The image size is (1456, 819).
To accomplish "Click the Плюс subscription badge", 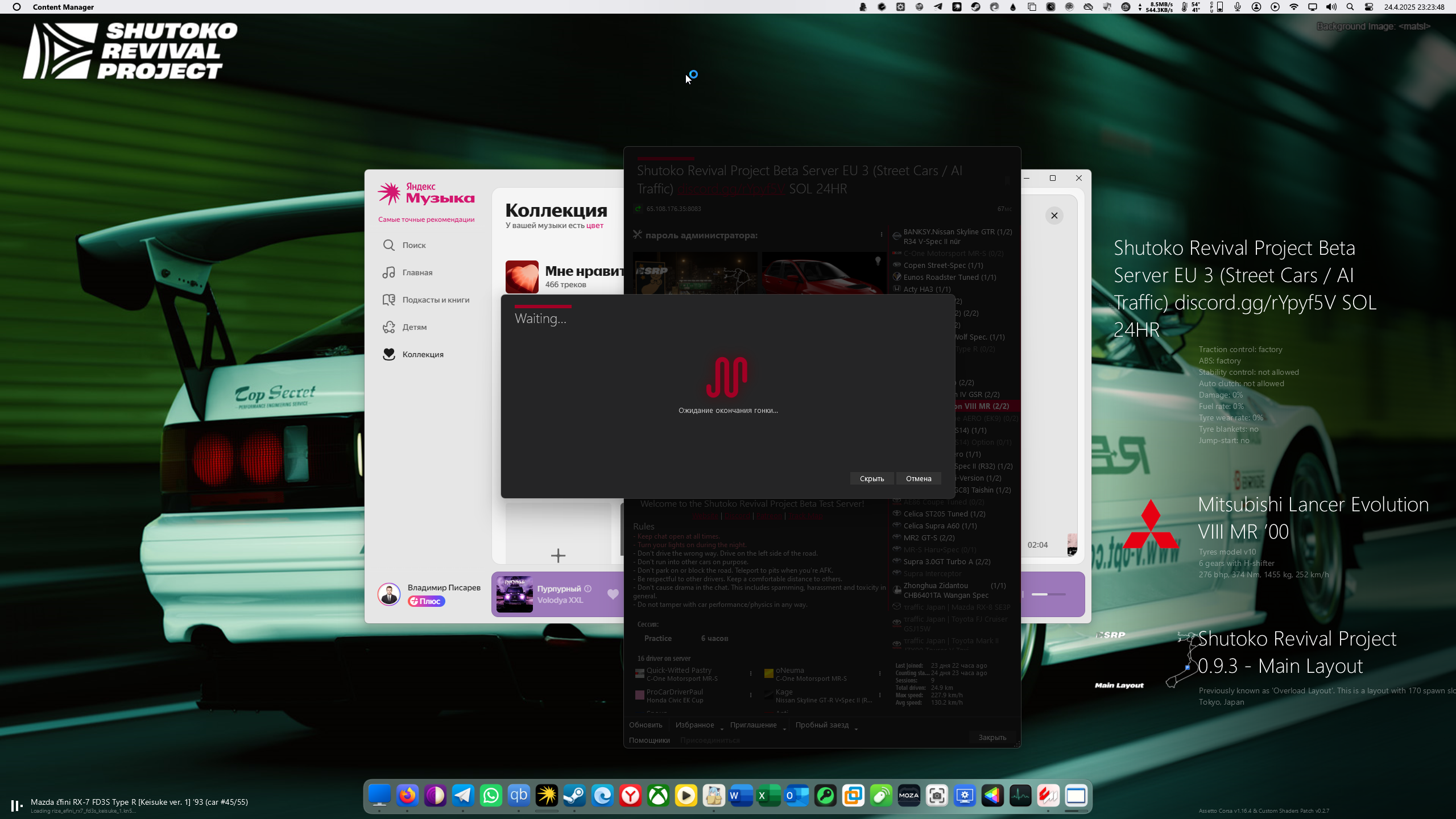I will (x=426, y=601).
